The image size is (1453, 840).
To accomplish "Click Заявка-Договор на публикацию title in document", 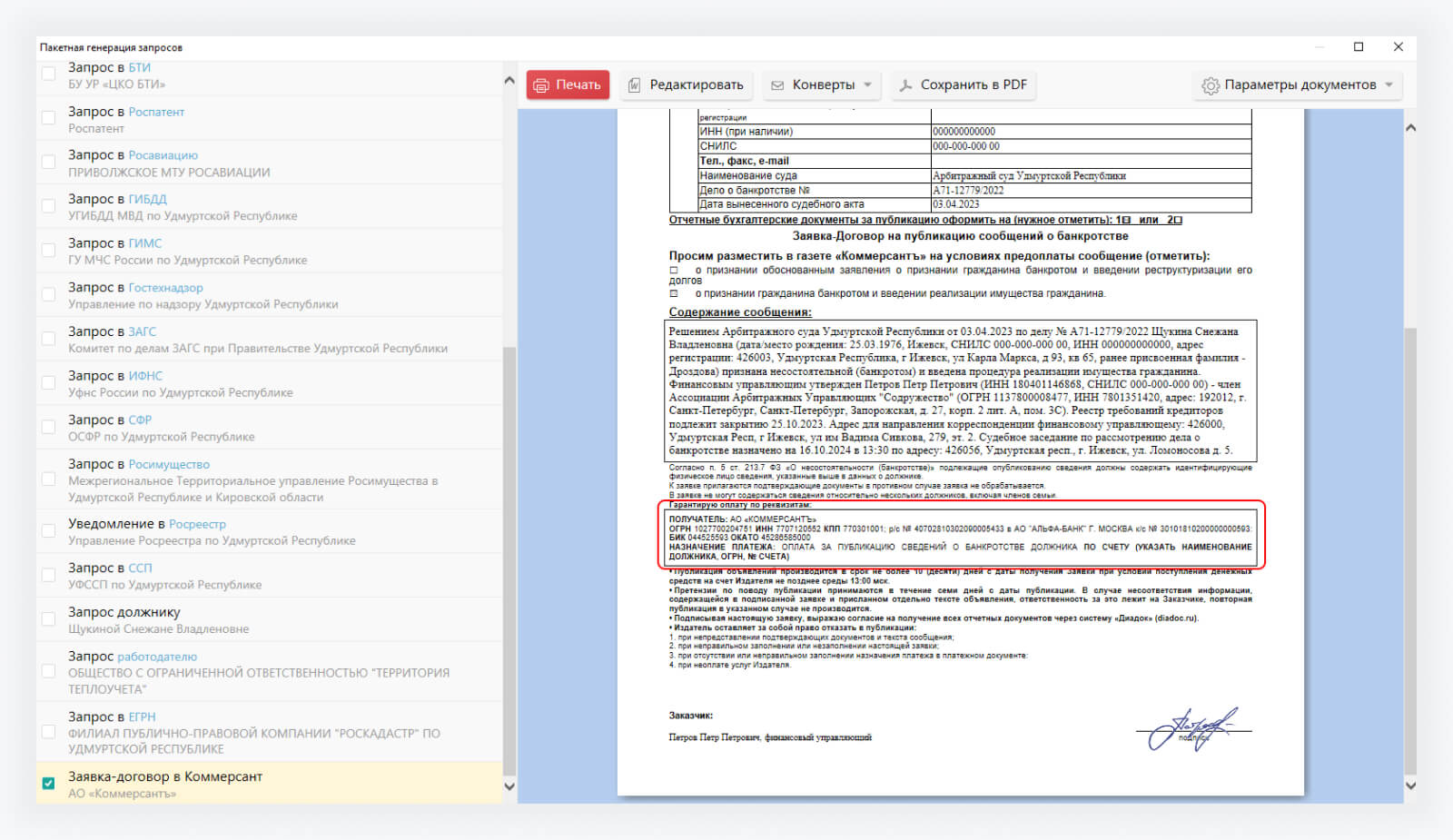I will tap(960, 236).
